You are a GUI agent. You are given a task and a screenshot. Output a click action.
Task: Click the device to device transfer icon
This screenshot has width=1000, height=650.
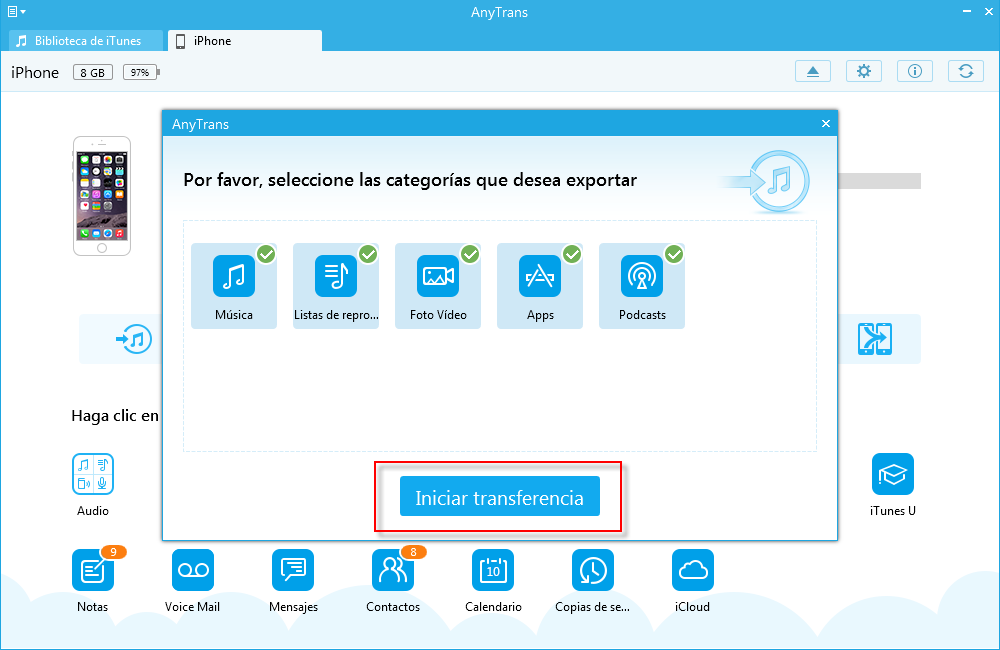tap(875, 339)
